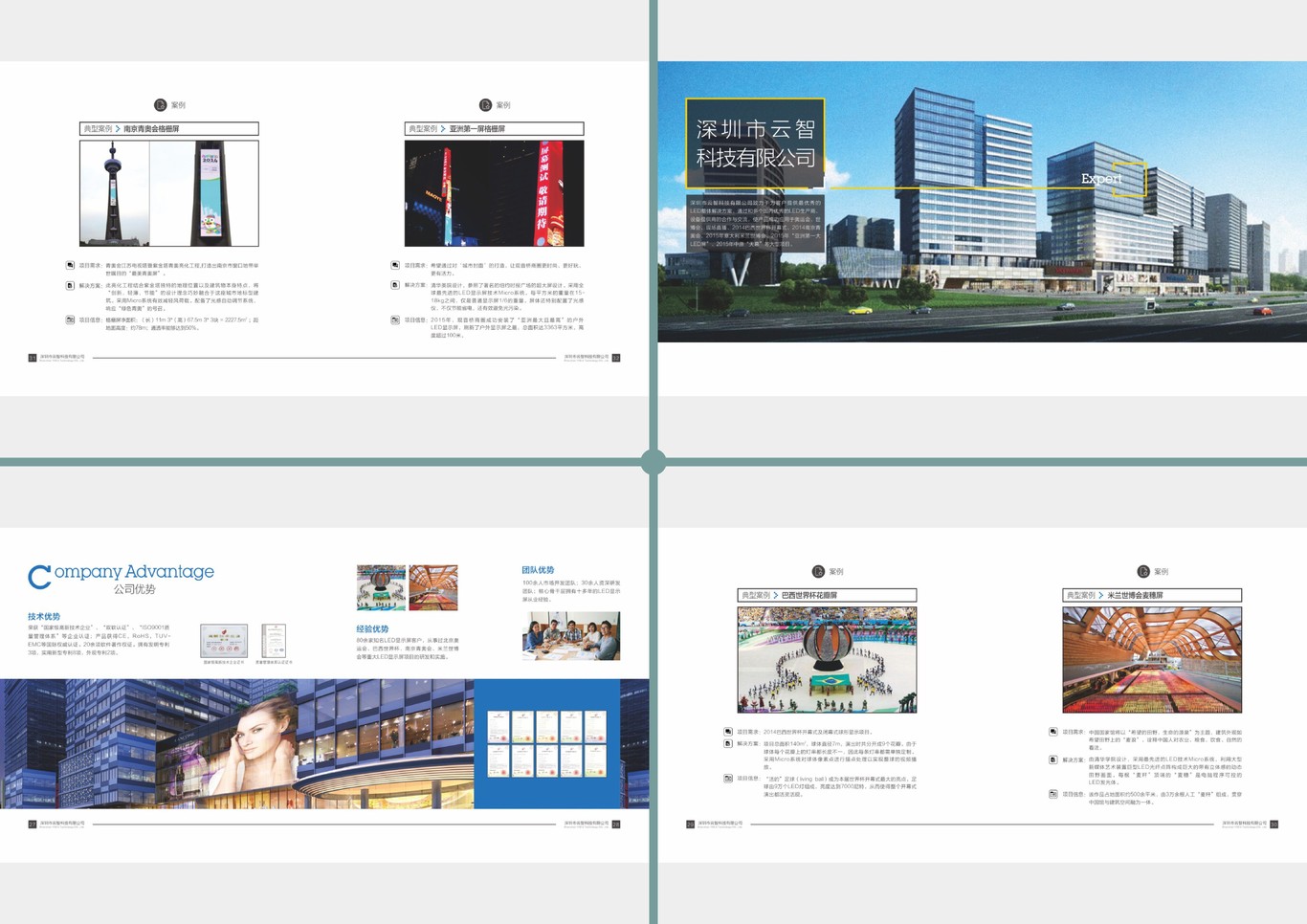The image size is (1307, 924).
Task: Click the 国家级高新技术企业 certificate image
Action: coord(224,641)
